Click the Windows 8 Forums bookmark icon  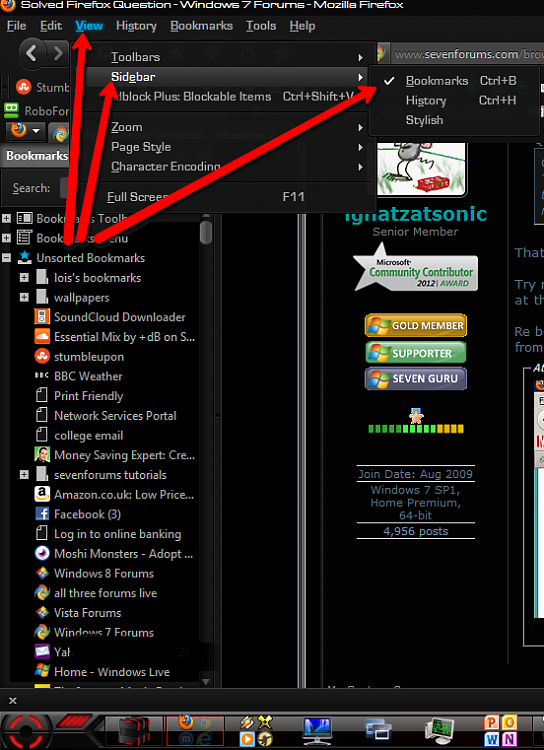point(42,573)
